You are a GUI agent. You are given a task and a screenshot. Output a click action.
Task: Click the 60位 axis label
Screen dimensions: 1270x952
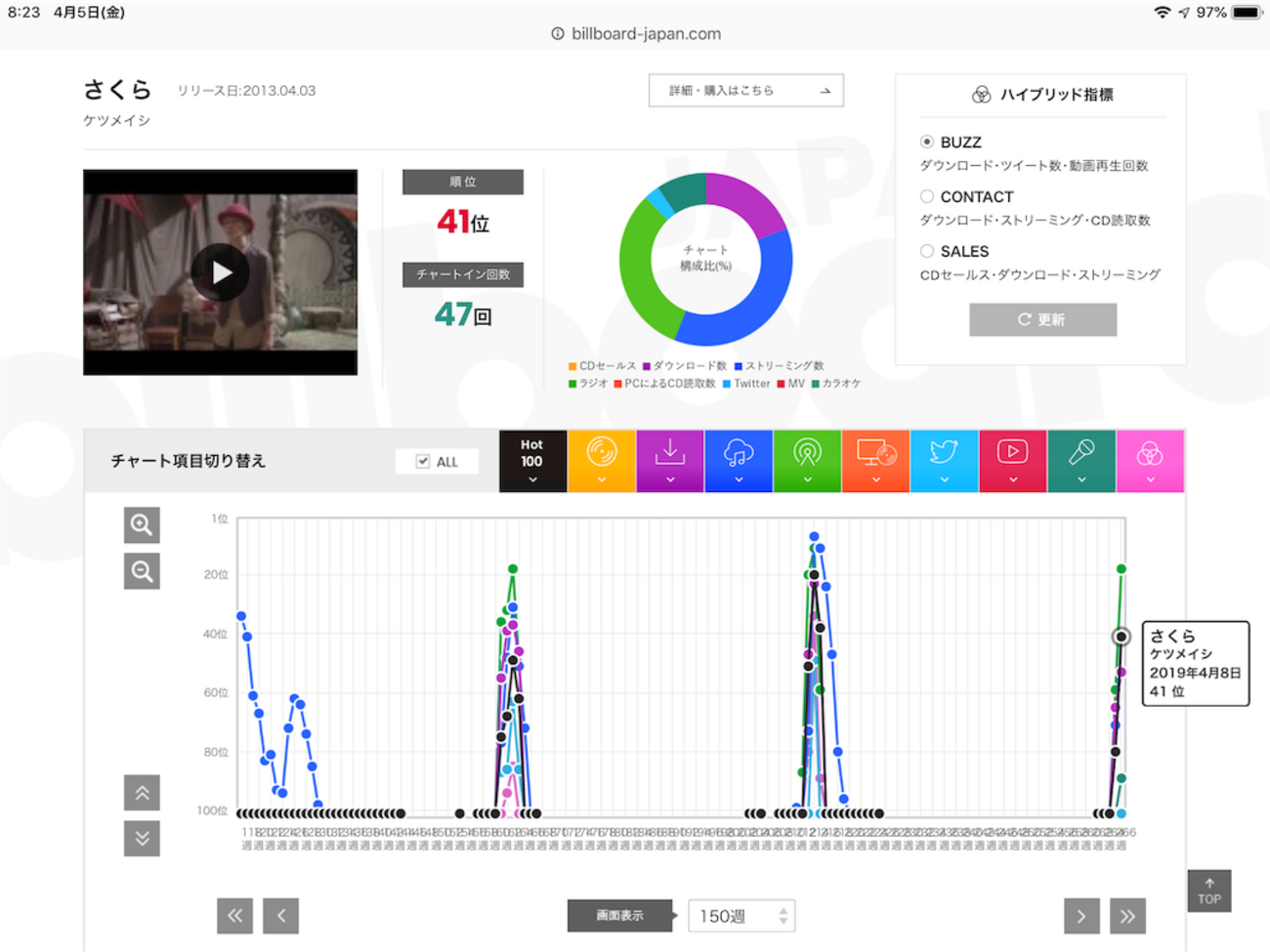pyautogui.click(x=216, y=692)
